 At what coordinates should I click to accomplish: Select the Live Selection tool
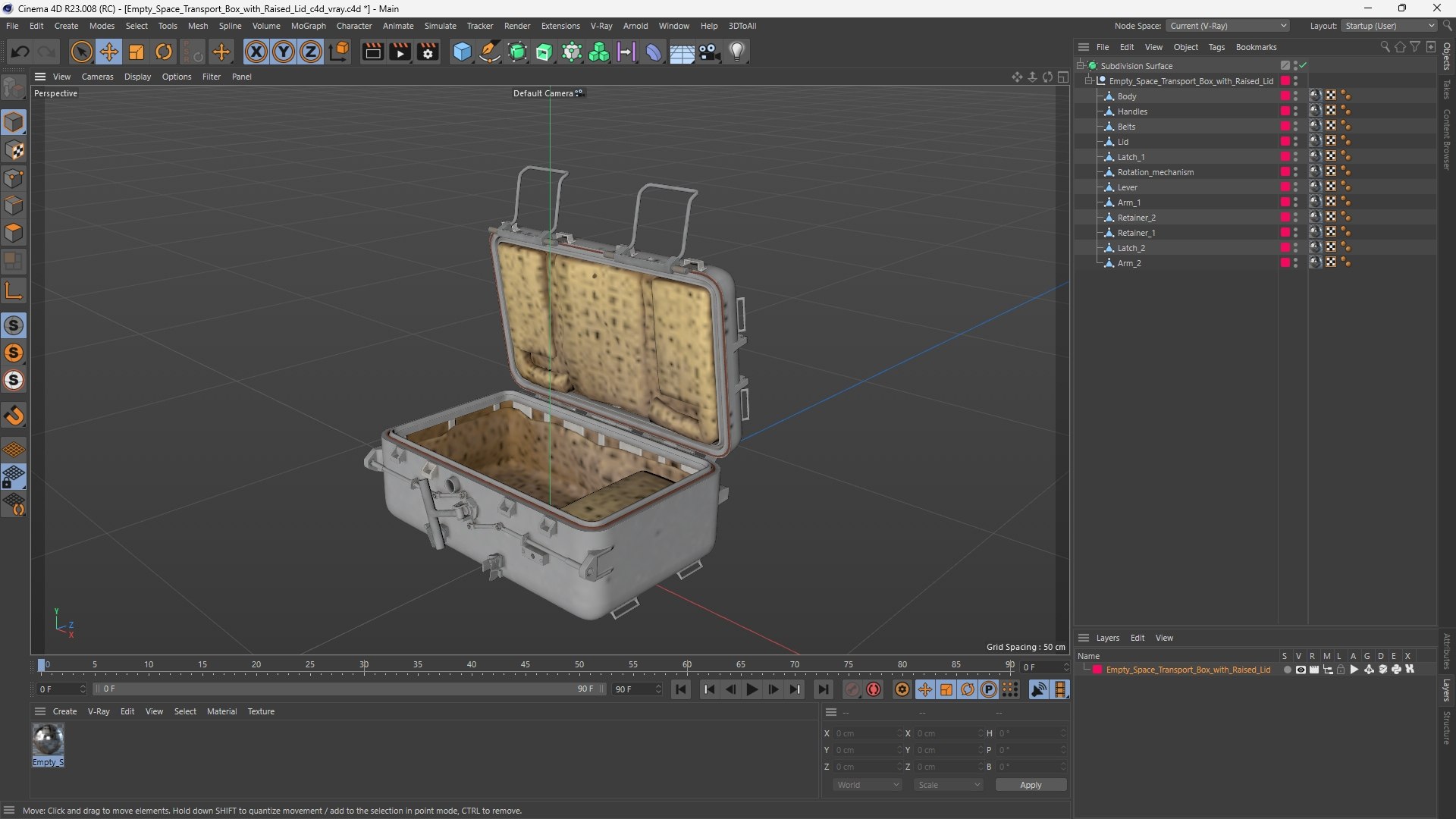[x=81, y=52]
